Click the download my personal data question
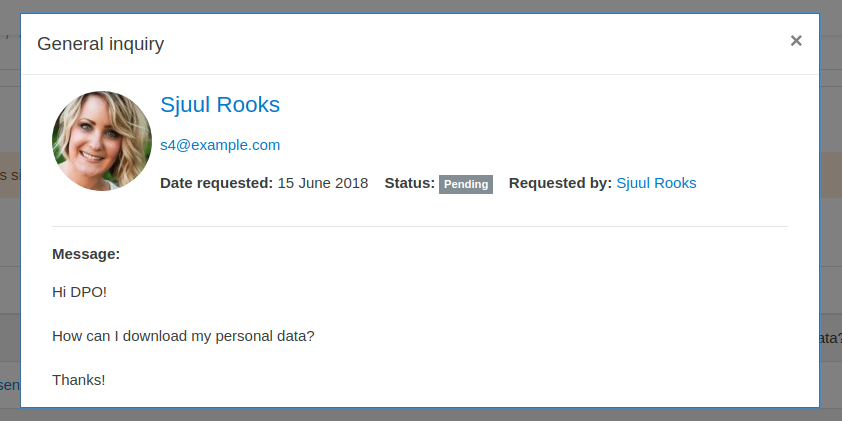This screenshot has width=842, height=421. 183,336
